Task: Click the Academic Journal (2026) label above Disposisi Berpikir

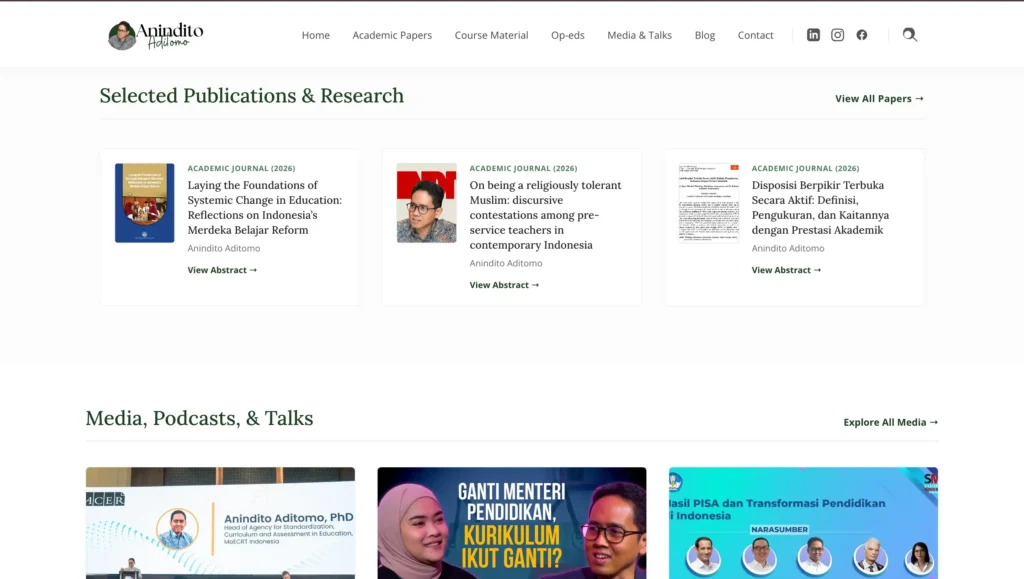Action: coord(805,168)
